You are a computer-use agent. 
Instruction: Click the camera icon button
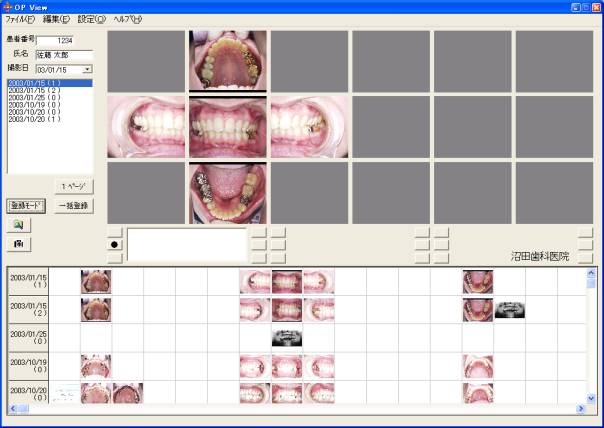[18, 244]
